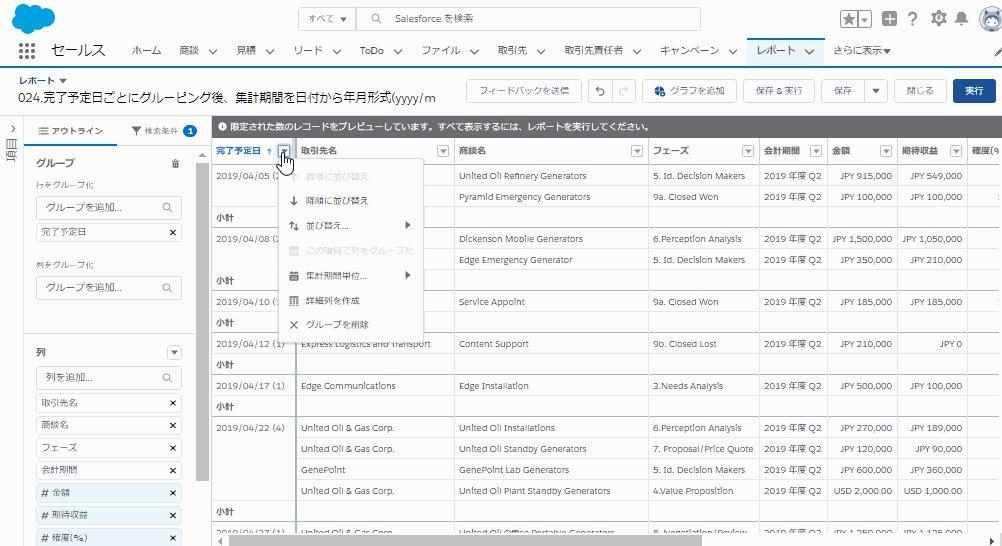Click フィードバックを送信 button
The width and height of the screenshot is (1002, 546).
coord(524,91)
